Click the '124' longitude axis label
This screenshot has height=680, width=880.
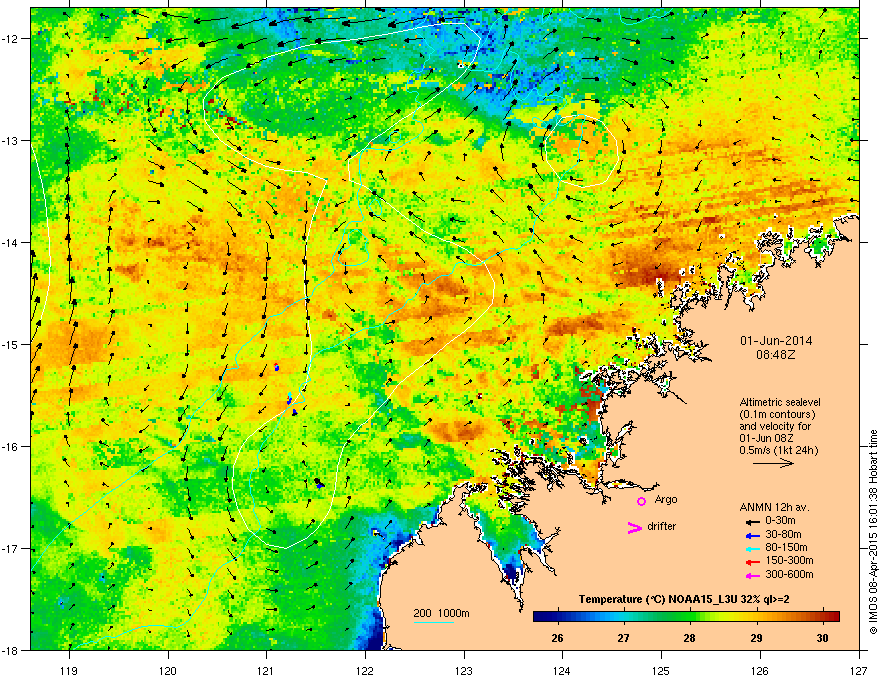[x=562, y=670]
